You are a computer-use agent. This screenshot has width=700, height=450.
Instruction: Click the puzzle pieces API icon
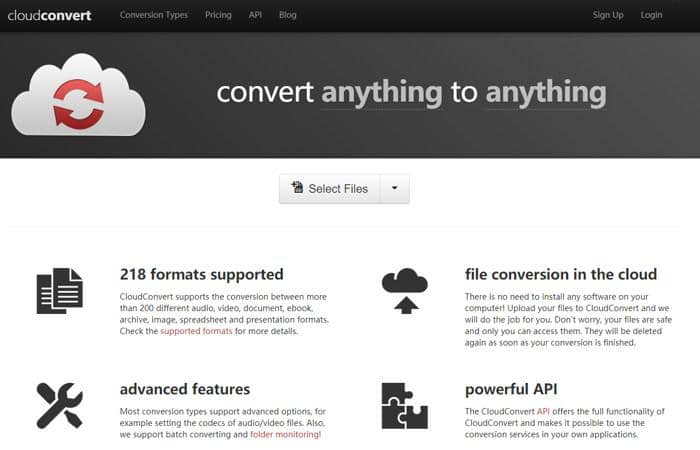coord(404,406)
